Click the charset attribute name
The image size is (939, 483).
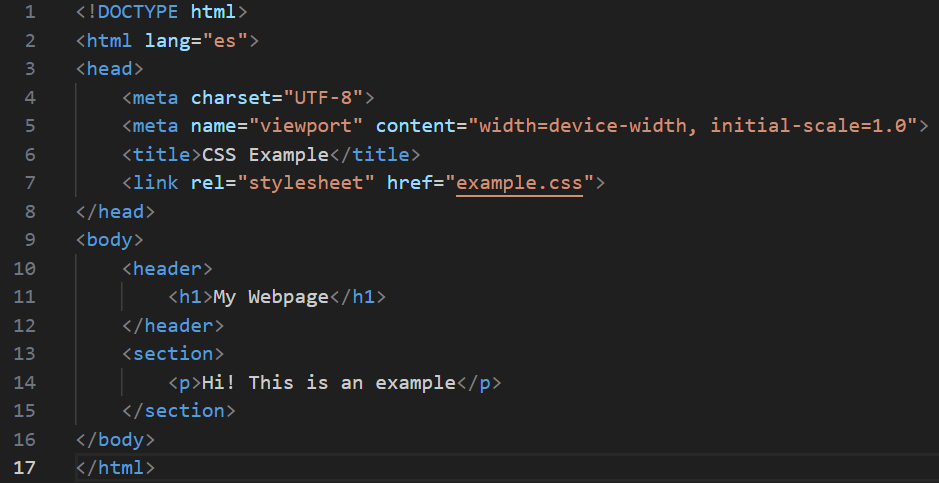click(231, 98)
